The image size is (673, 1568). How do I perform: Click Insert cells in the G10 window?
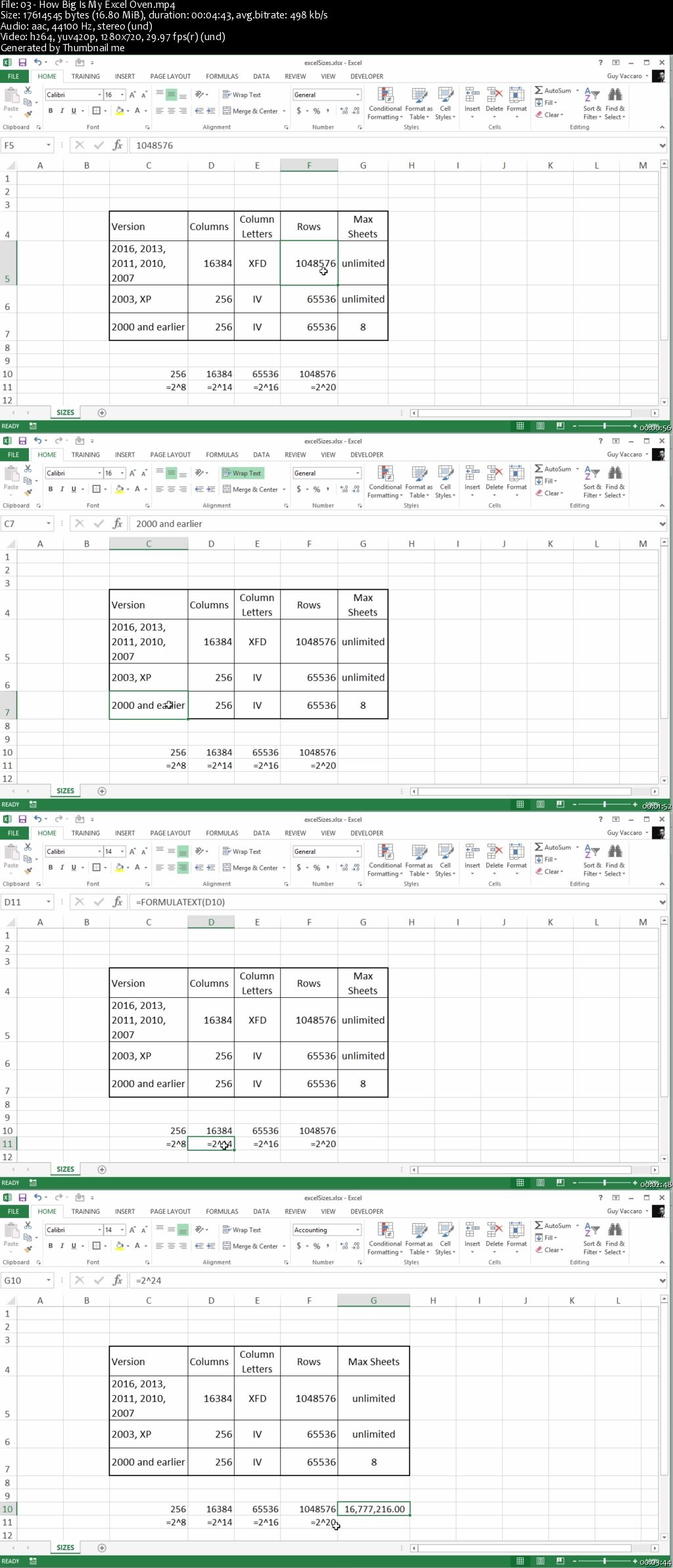(x=472, y=1239)
